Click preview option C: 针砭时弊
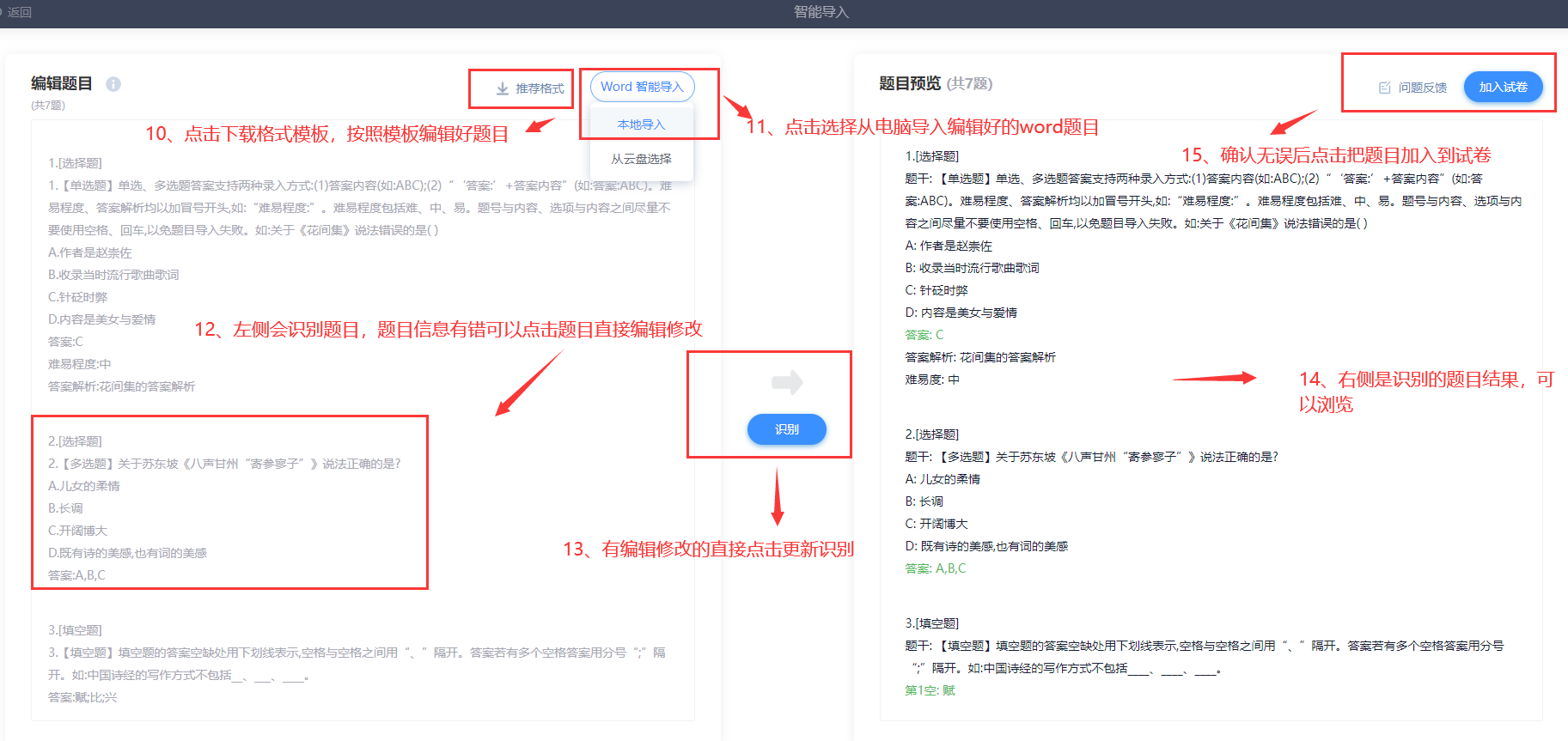Viewport: 1568px width, 741px height. (937, 290)
